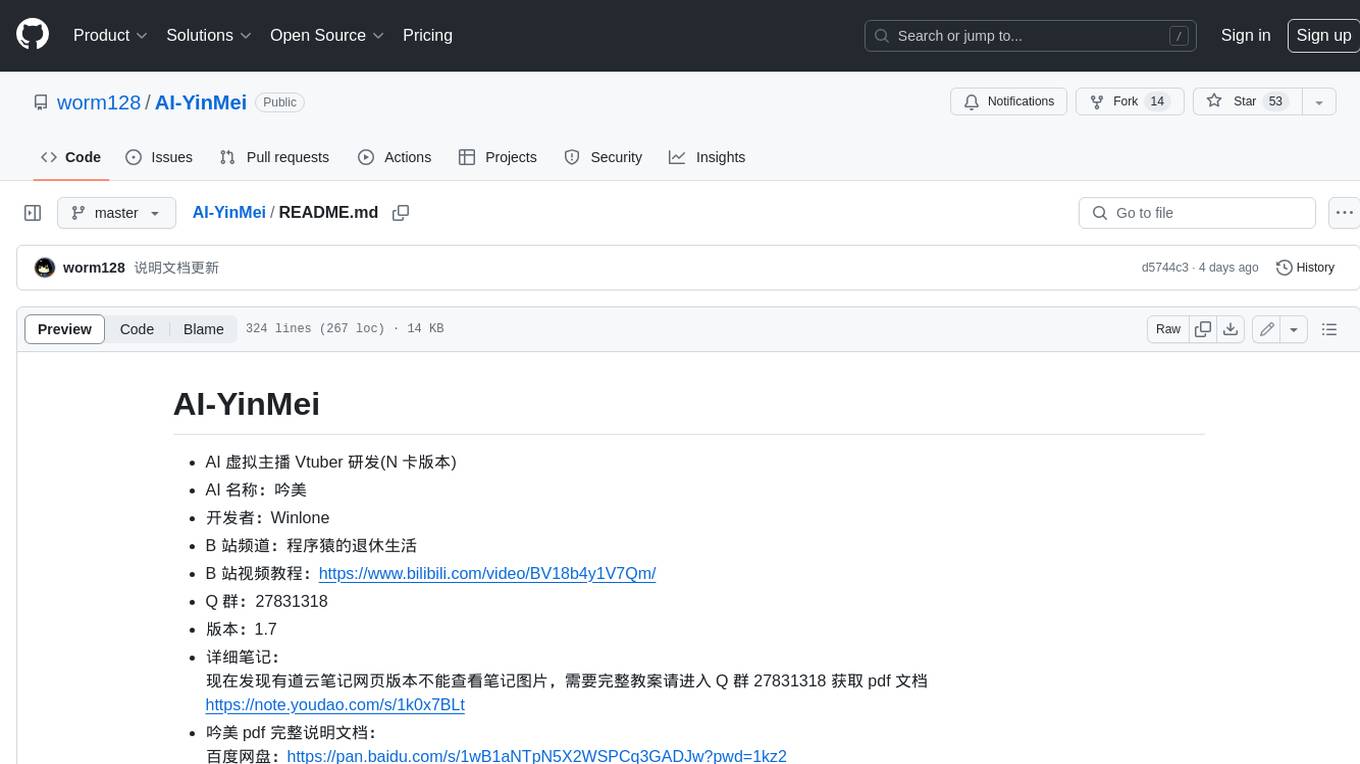Open the pan.baidu.com download link
Screen dimensions: 1360x764
[537, 756]
